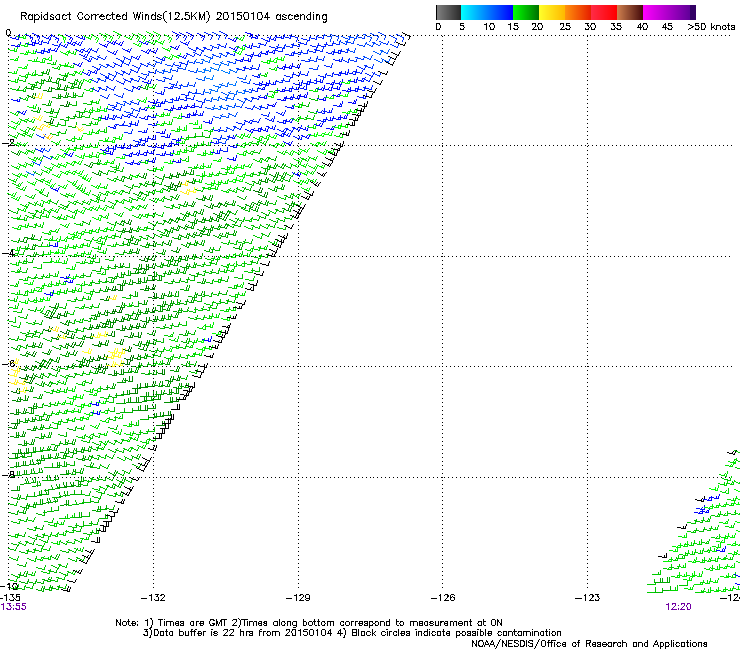Click the longitude label -123
Viewport: 740px width, 650px height.
click(587, 598)
